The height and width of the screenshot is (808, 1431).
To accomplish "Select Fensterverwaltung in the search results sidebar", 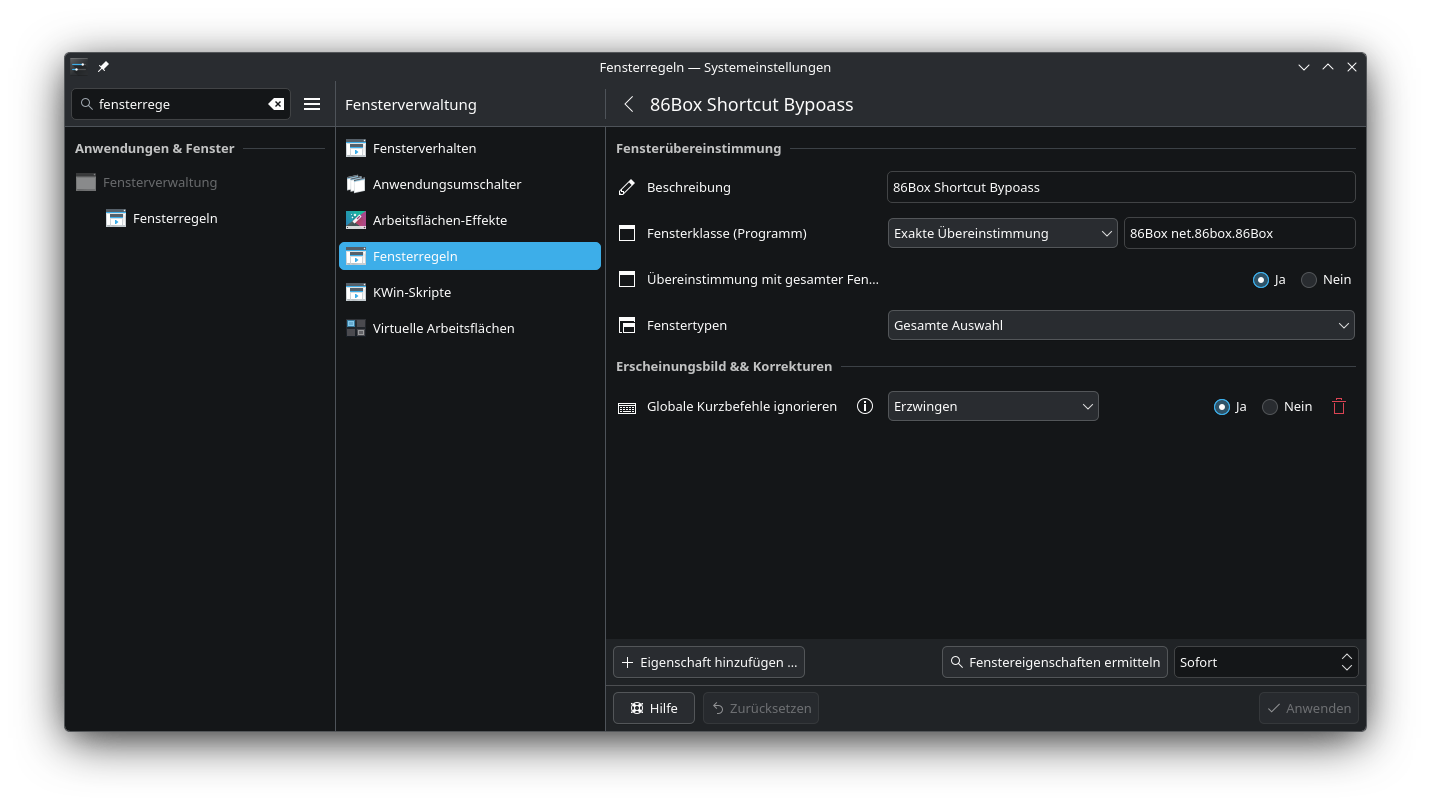I will [200, 182].
